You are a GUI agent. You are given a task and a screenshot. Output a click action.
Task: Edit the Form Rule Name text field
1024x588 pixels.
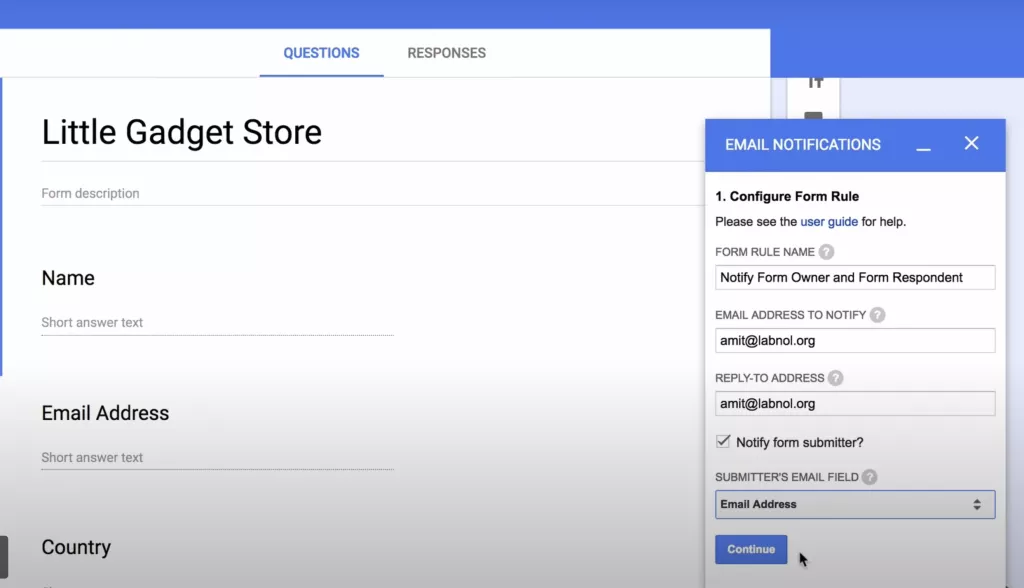854,277
